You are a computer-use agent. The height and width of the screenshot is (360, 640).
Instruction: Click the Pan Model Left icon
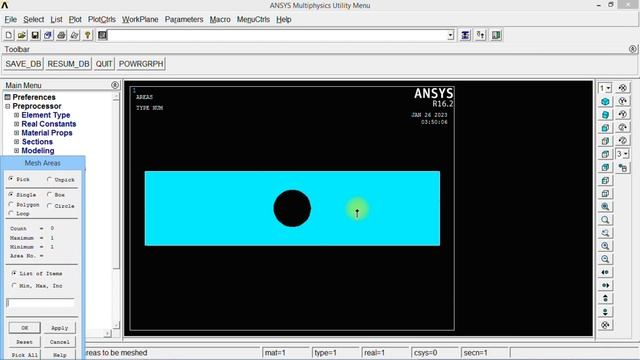pos(605,272)
